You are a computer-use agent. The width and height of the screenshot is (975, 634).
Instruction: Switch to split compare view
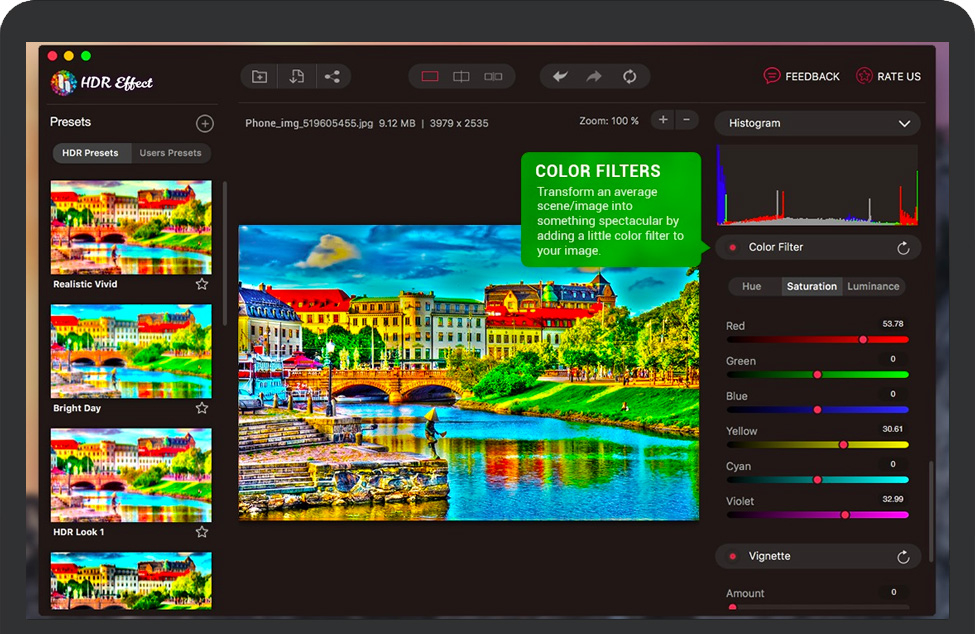[x=461, y=77]
